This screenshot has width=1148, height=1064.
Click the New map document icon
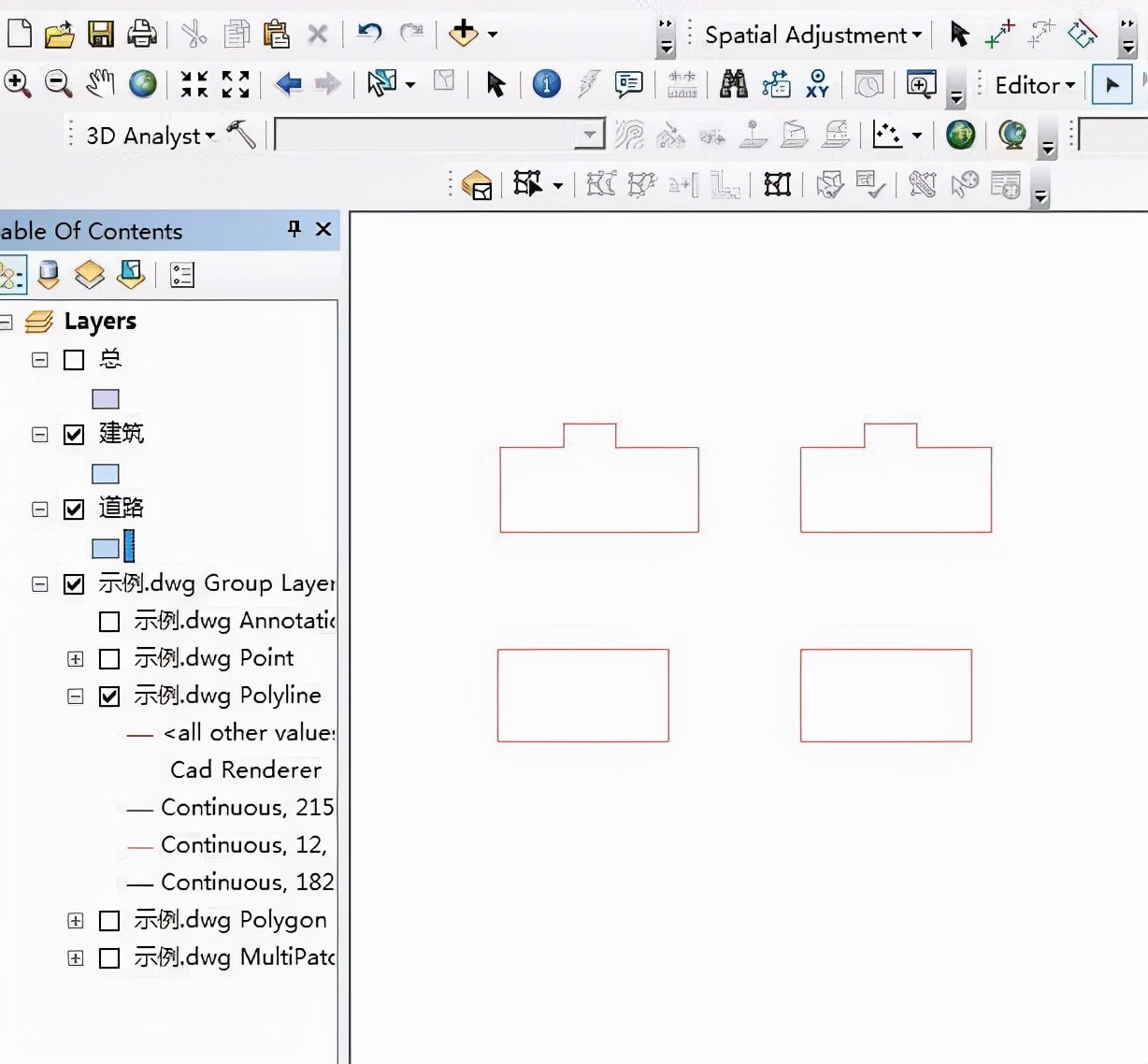[19, 34]
